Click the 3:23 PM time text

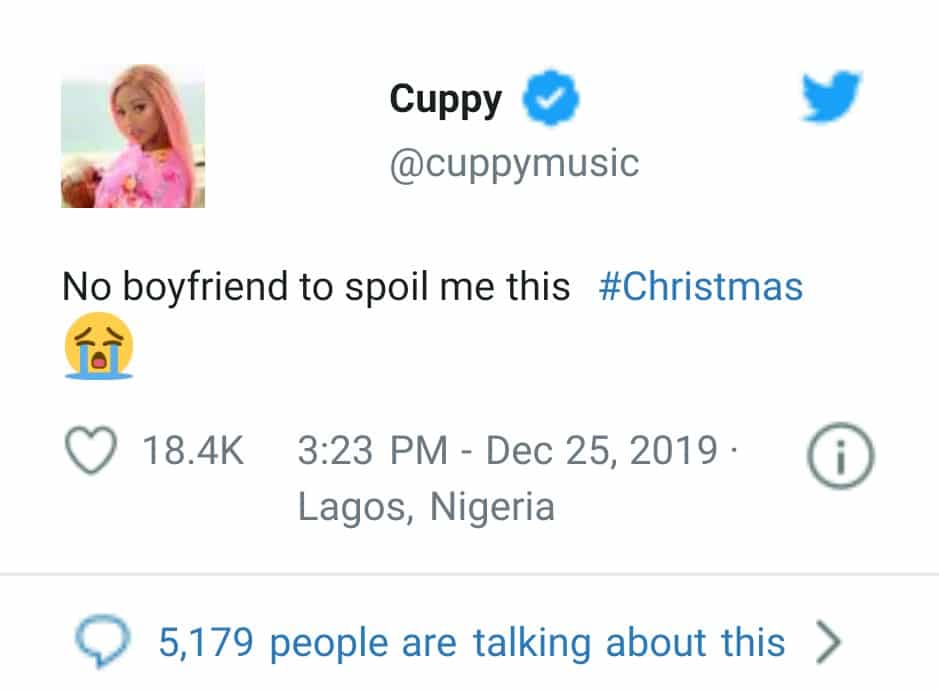click(372, 451)
